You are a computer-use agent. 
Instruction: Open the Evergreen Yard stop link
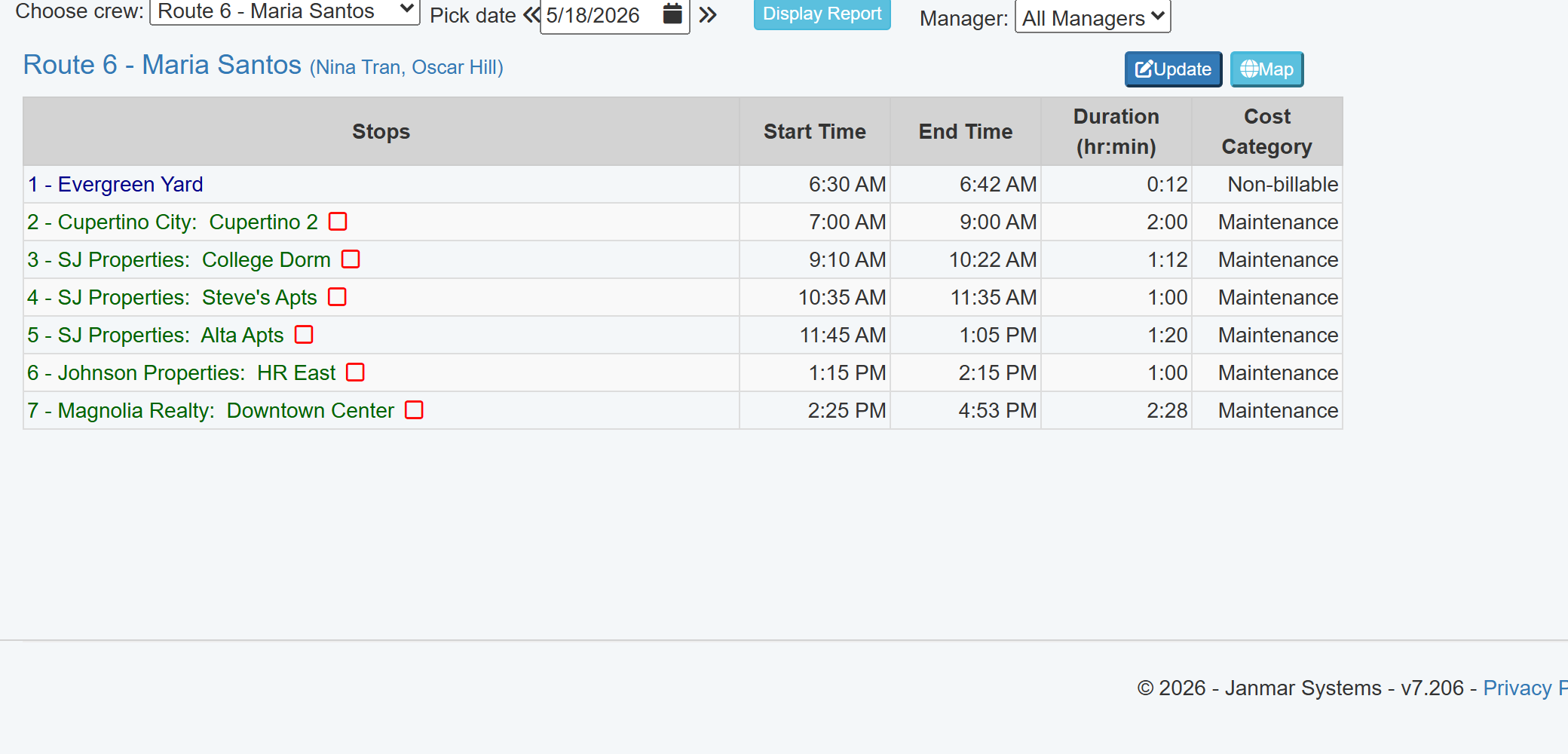tap(115, 184)
